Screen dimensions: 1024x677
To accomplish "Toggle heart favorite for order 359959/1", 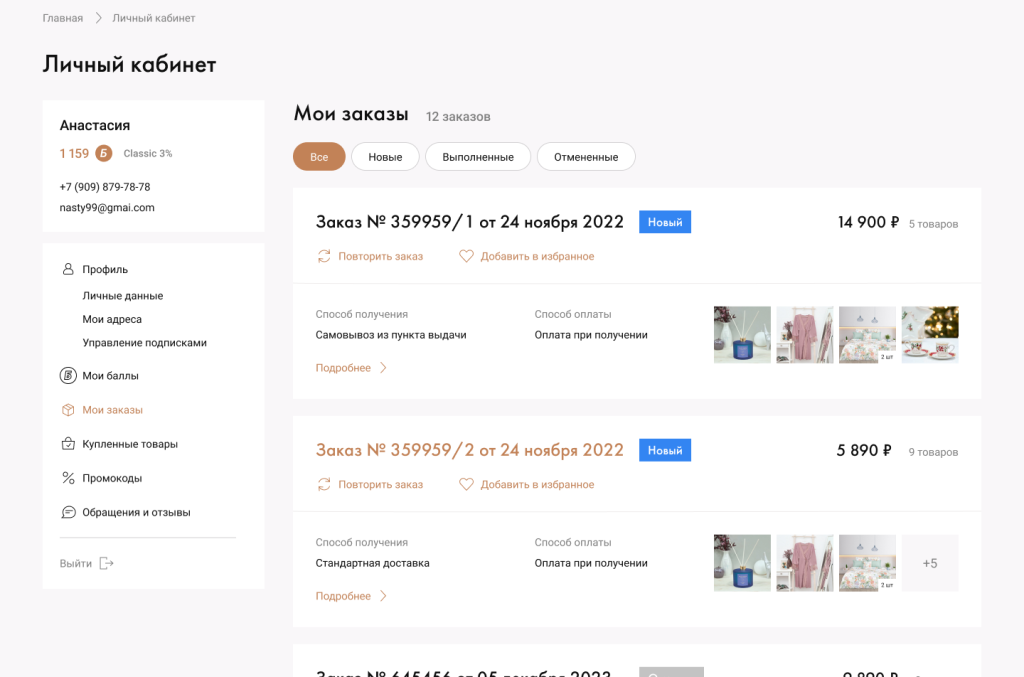I will (x=466, y=256).
